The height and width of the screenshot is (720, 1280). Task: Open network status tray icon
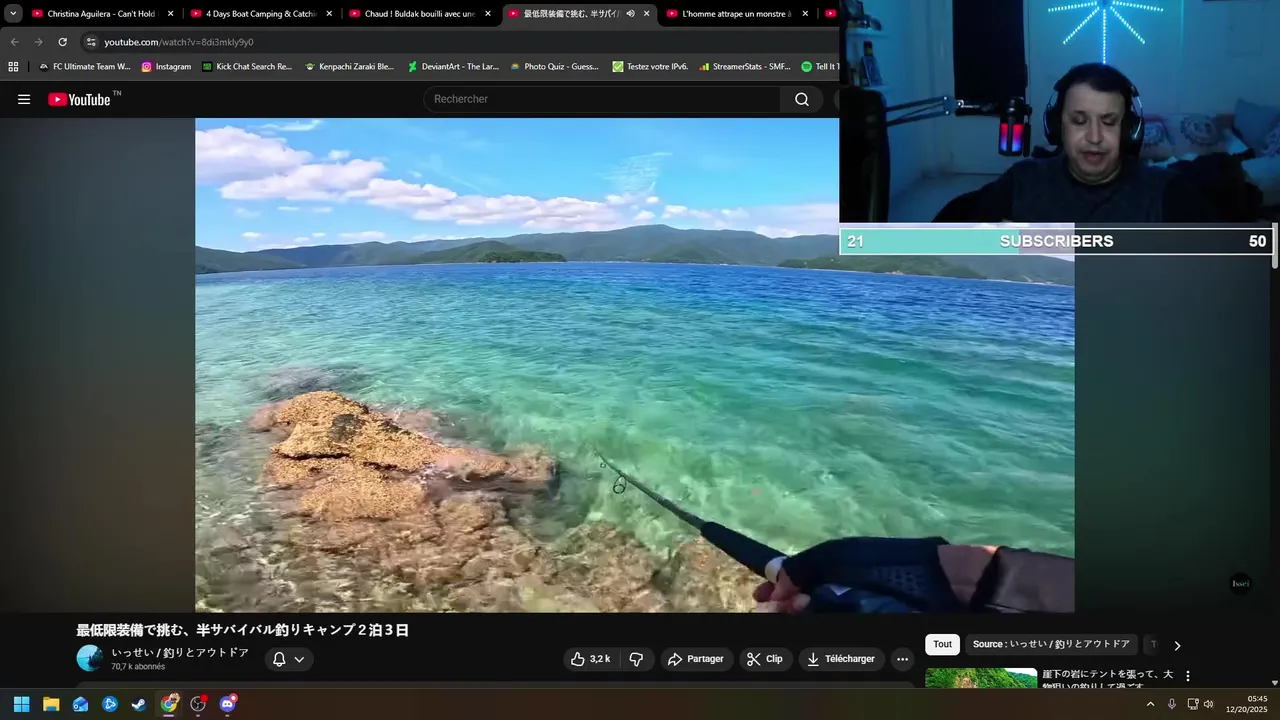point(1193,704)
